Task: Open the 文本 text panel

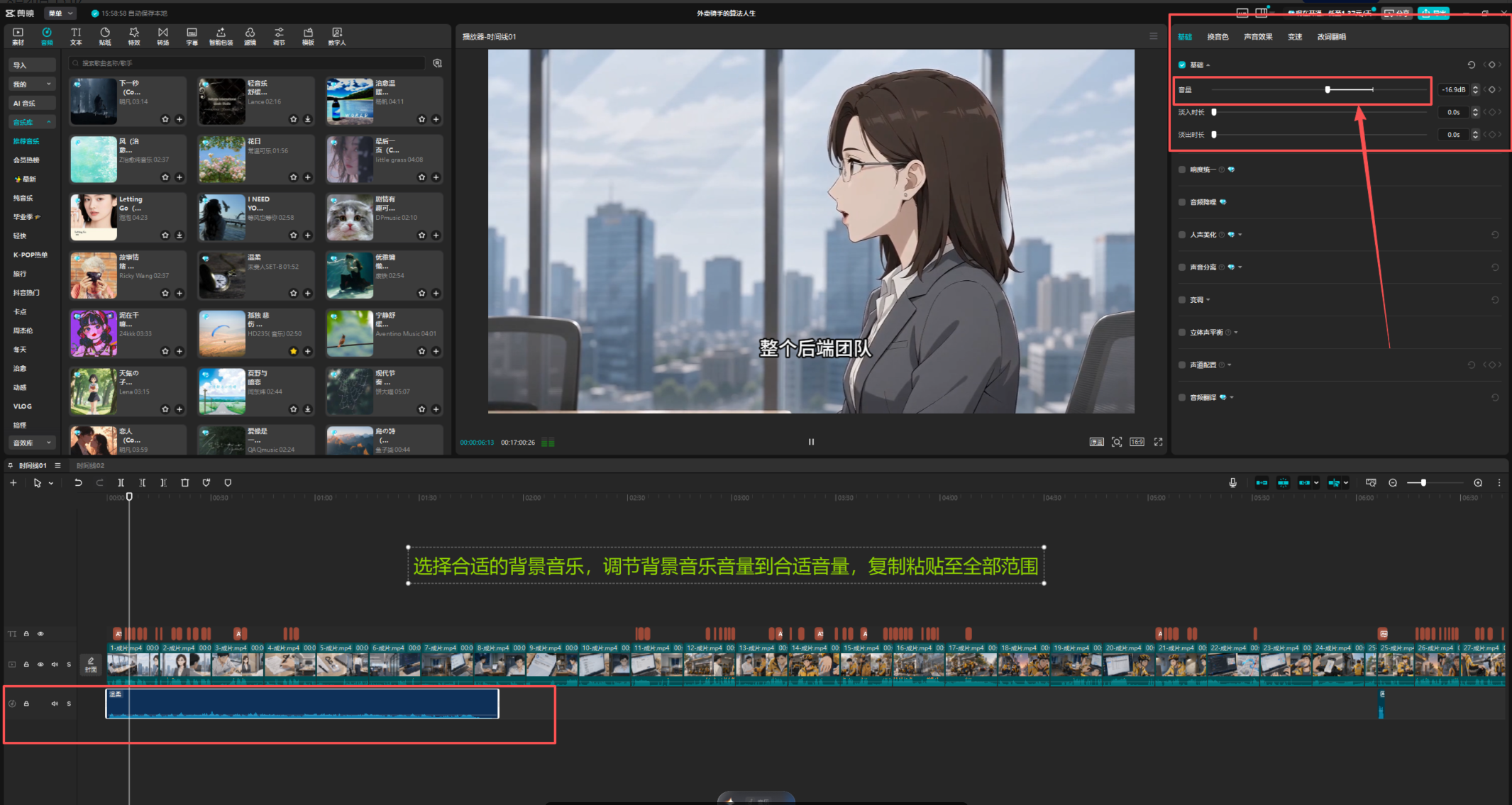Action: 76,36
